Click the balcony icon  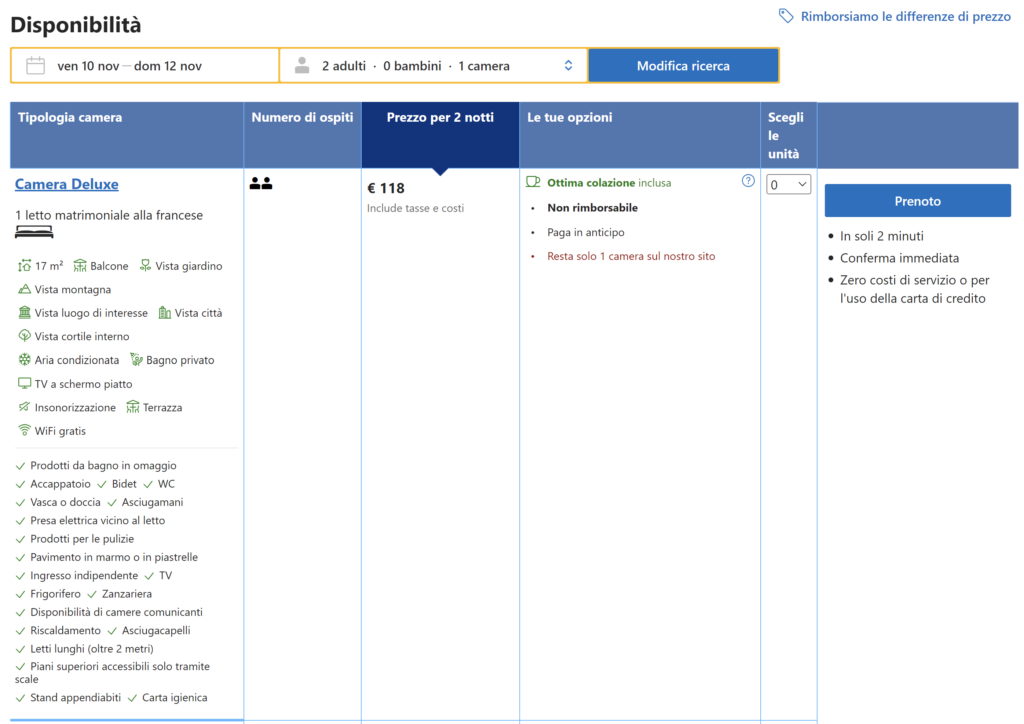tap(80, 266)
